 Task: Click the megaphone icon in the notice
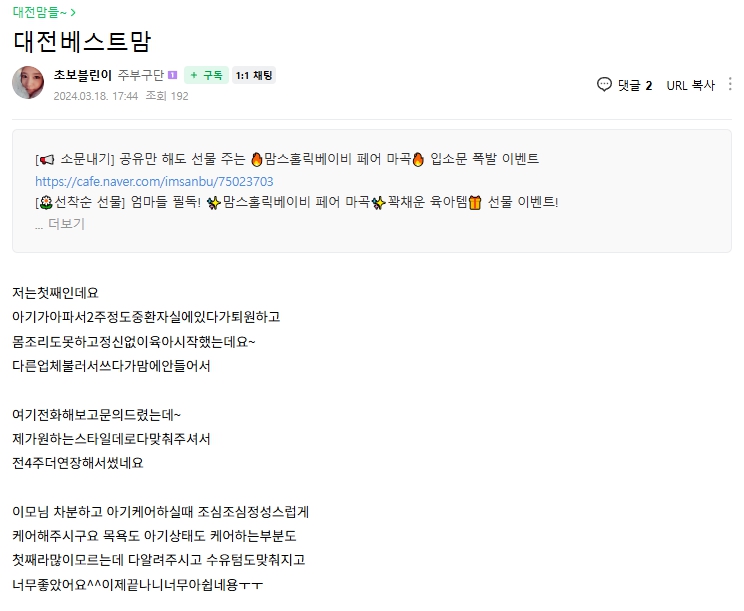(x=46, y=160)
